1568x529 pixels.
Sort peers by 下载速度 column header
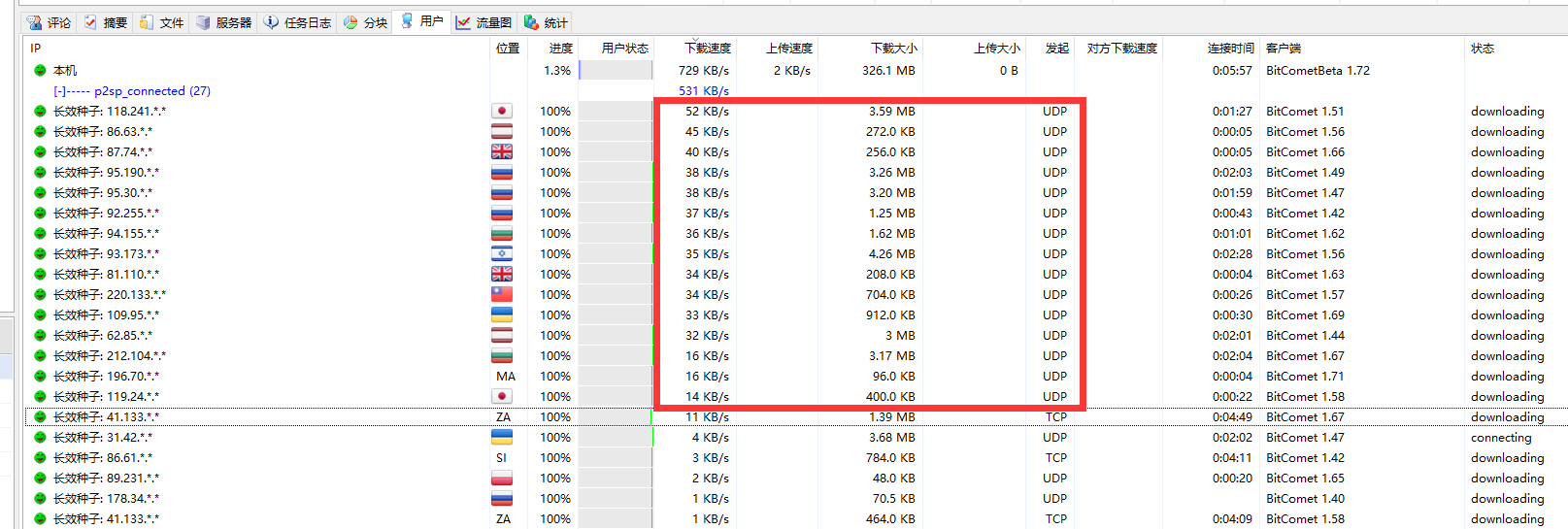click(707, 49)
